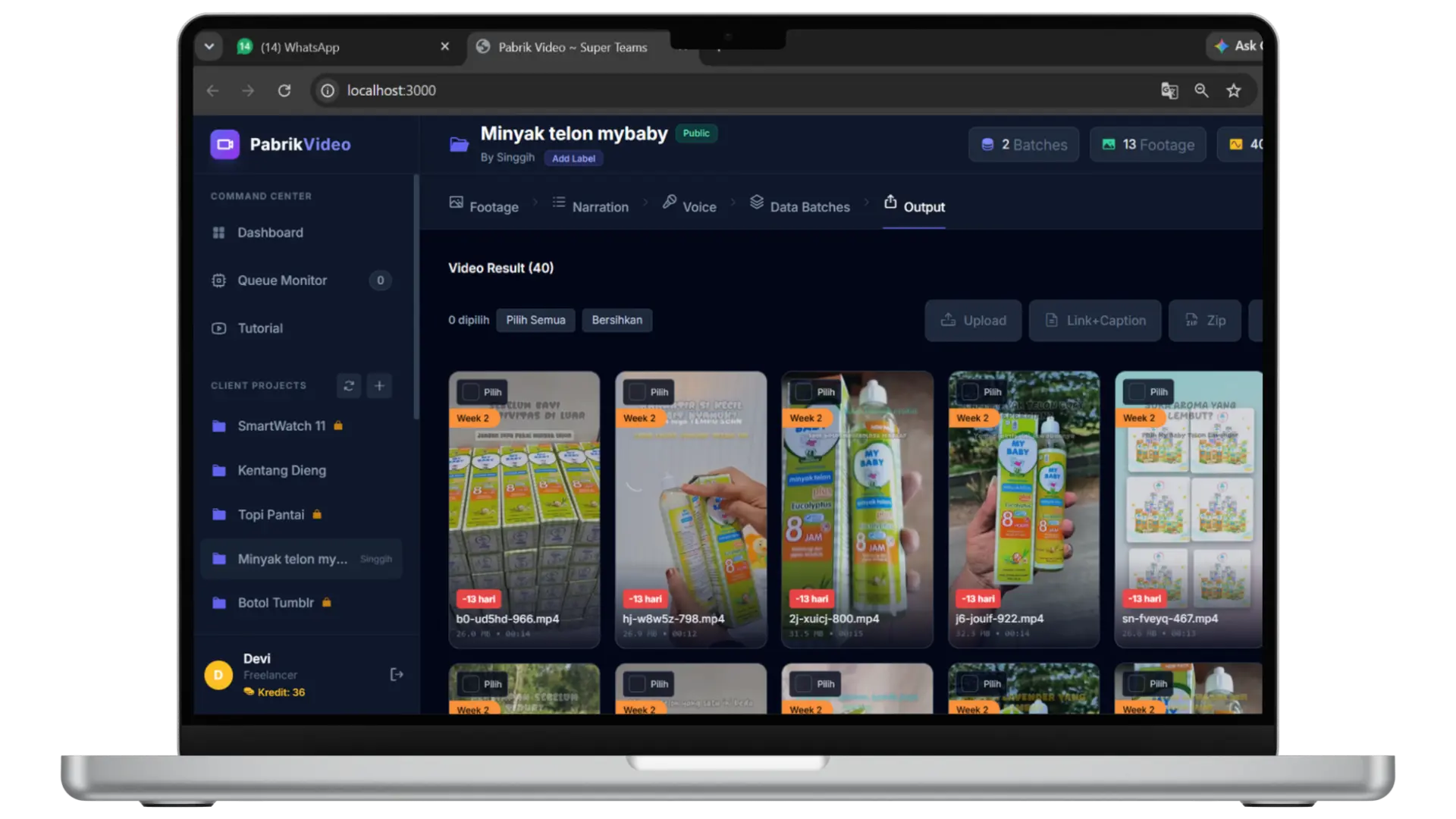Click the Week 2 tag on b0-ud5hd-966.mp4
The height and width of the screenshot is (819, 1456).
click(472, 418)
